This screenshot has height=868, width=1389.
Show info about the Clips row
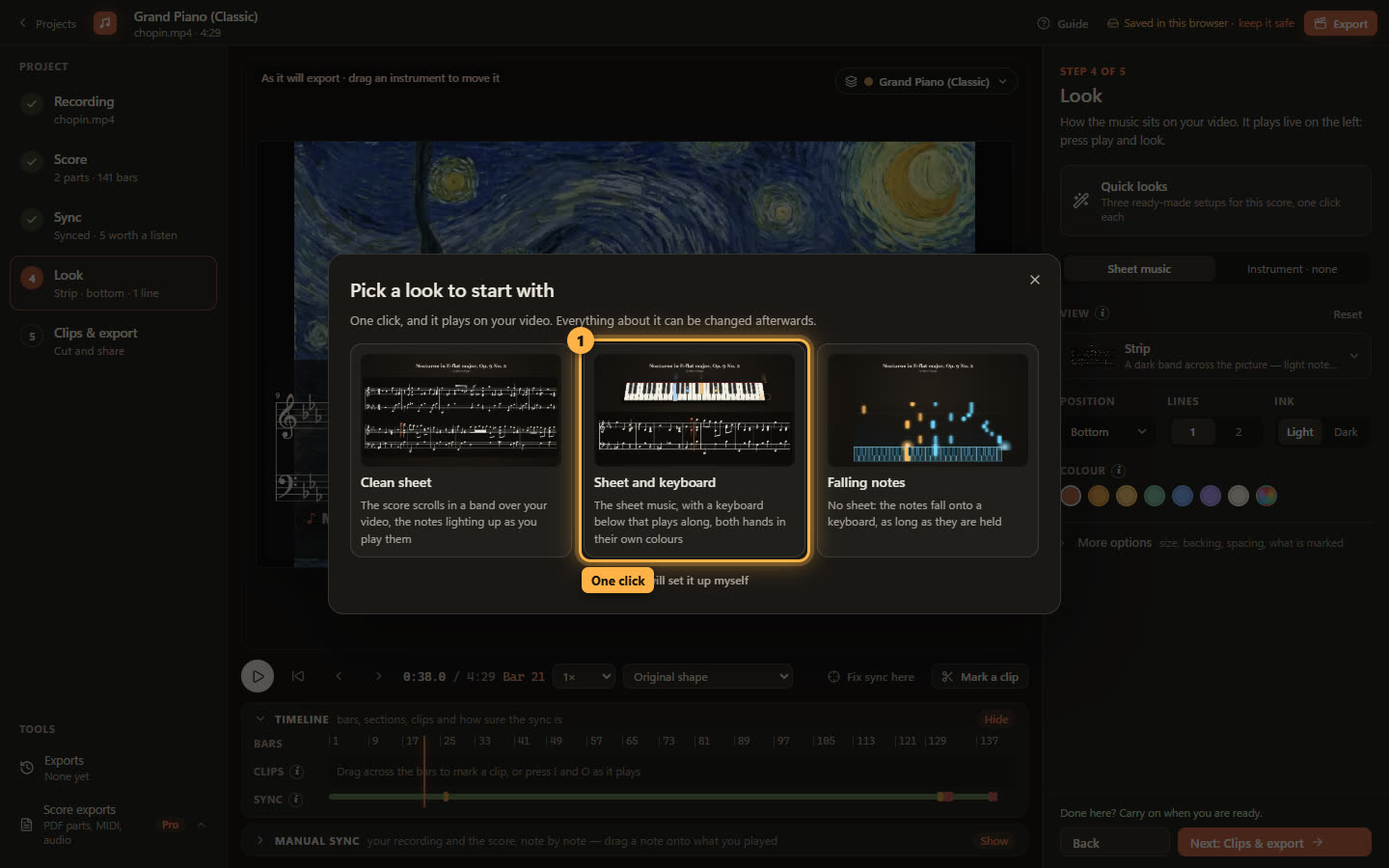coord(296,772)
